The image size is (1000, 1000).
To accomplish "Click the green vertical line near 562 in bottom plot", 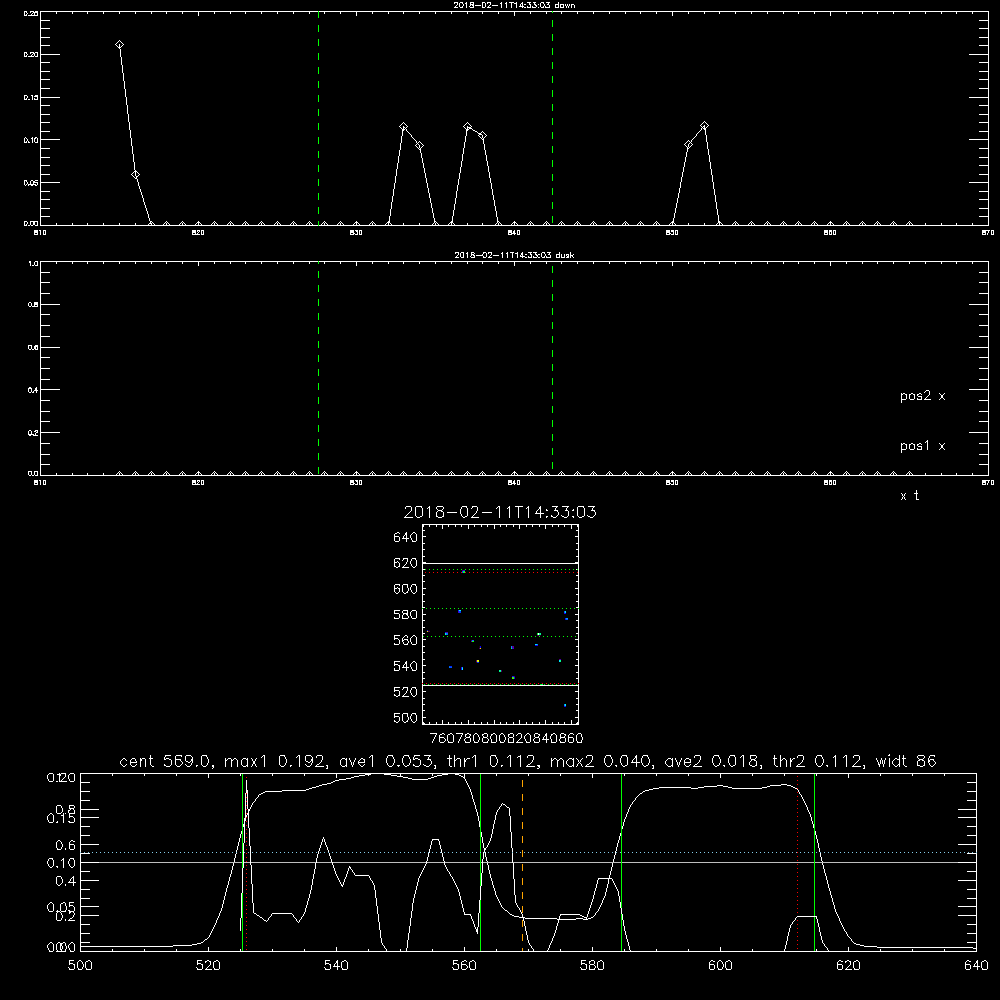I will pyautogui.click(x=480, y=862).
